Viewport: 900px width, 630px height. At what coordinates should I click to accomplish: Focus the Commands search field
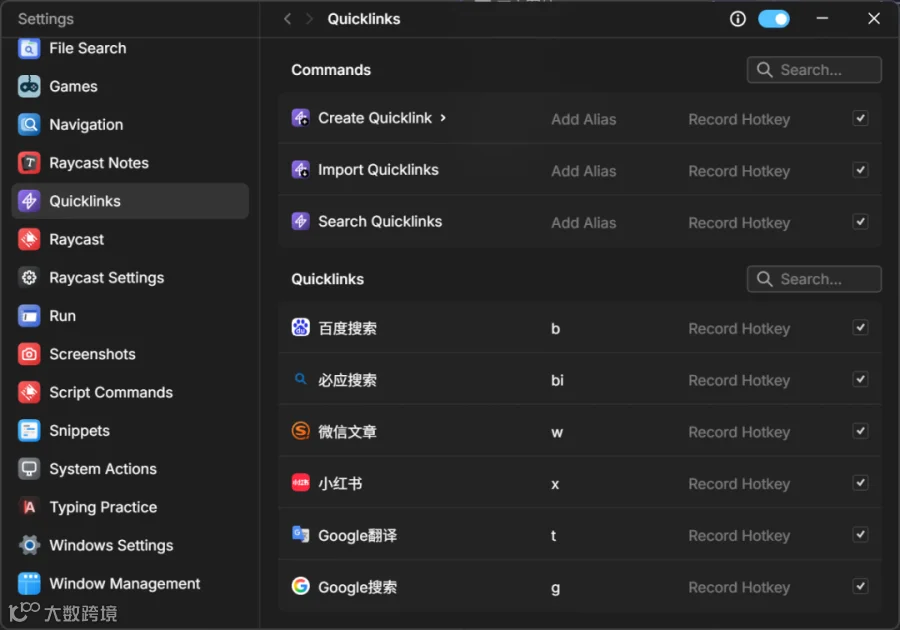point(814,70)
